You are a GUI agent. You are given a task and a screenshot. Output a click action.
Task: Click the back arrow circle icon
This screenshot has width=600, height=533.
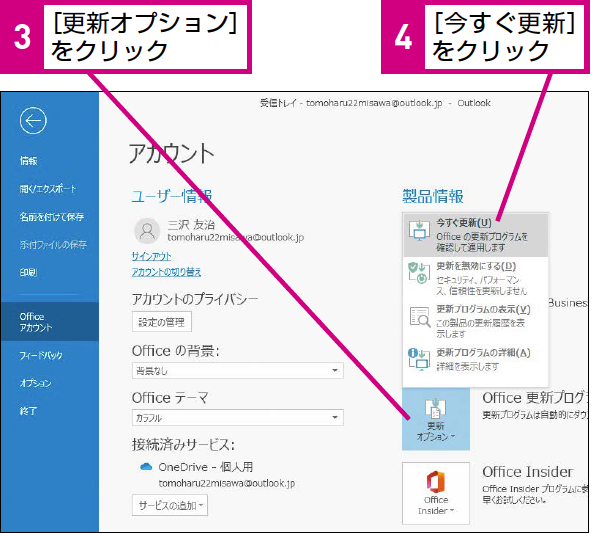click(x=33, y=121)
